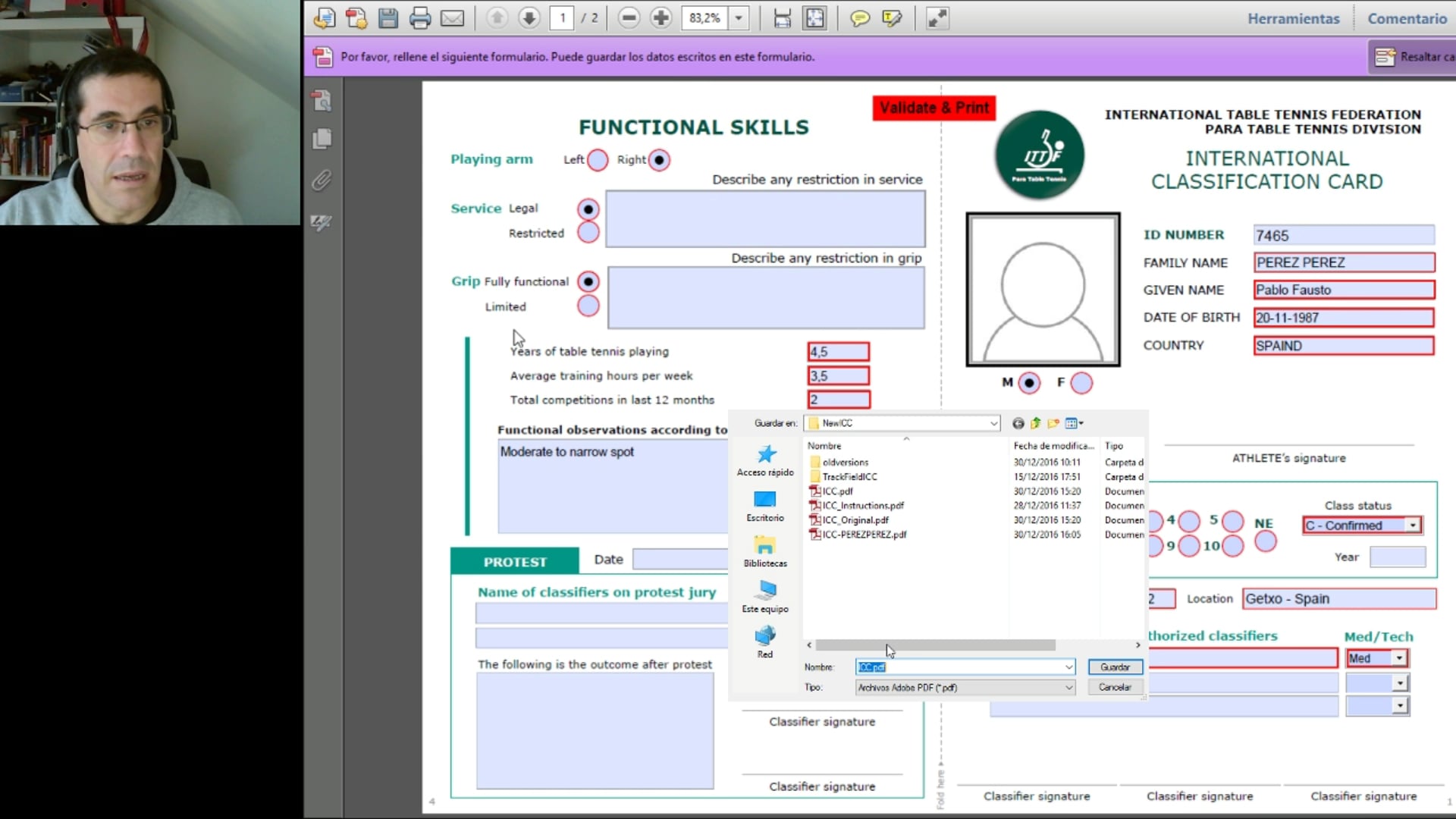Open the Print dialog via printer icon

(x=420, y=17)
